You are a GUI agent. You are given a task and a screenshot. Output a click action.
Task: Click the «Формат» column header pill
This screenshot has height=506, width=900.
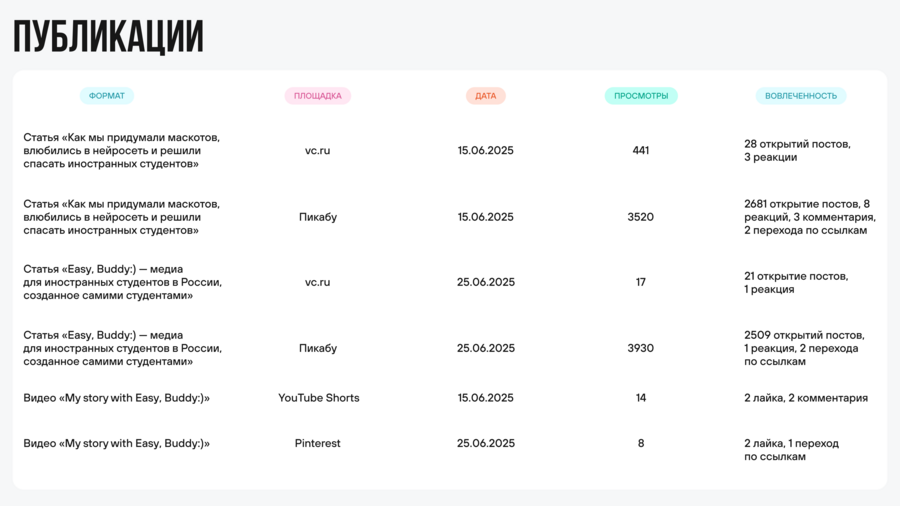(107, 96)
